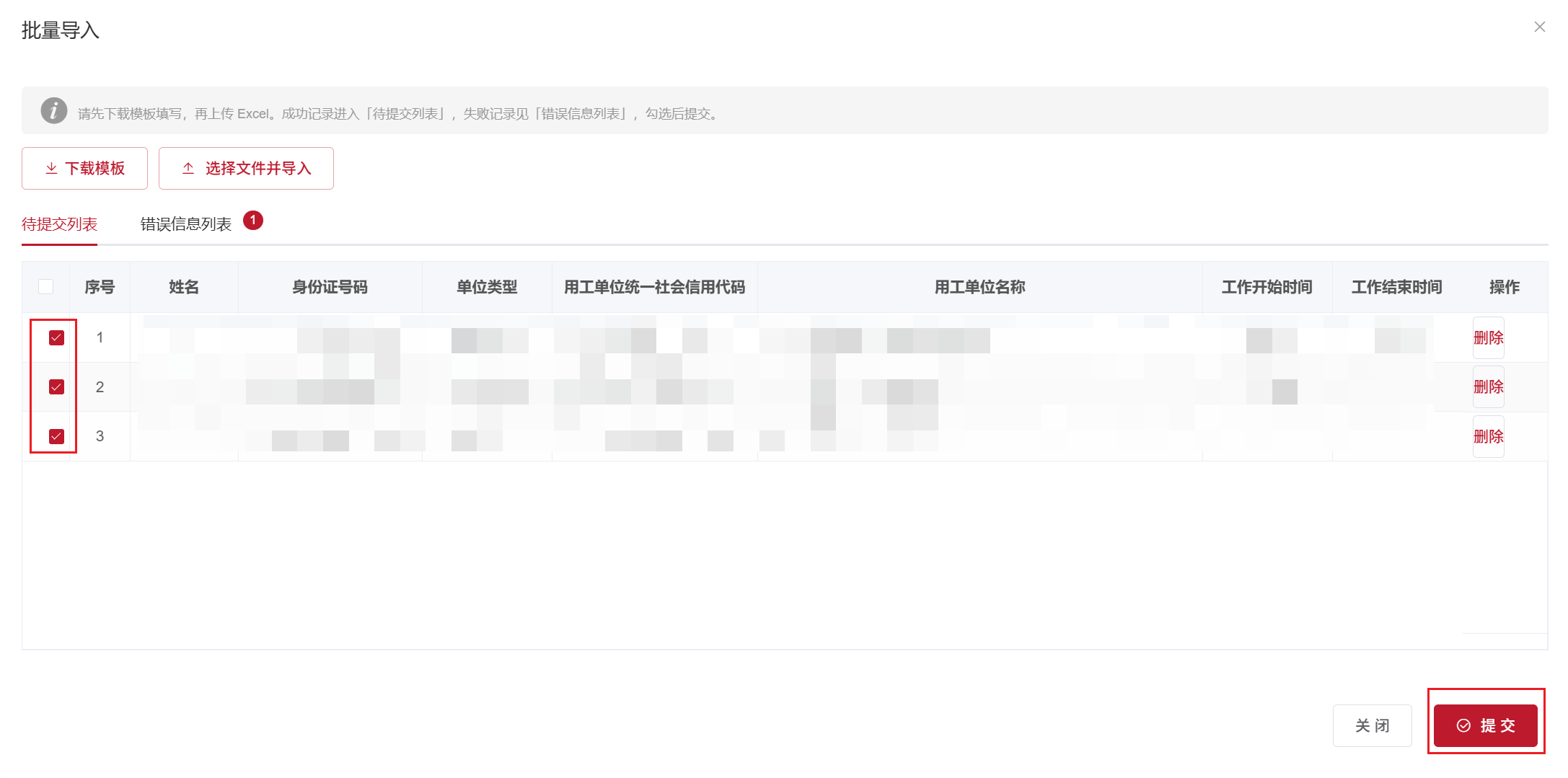Click the 批量导入 dialog title
The height and width of the screenshot is (778, 1568).
(61, 30)
